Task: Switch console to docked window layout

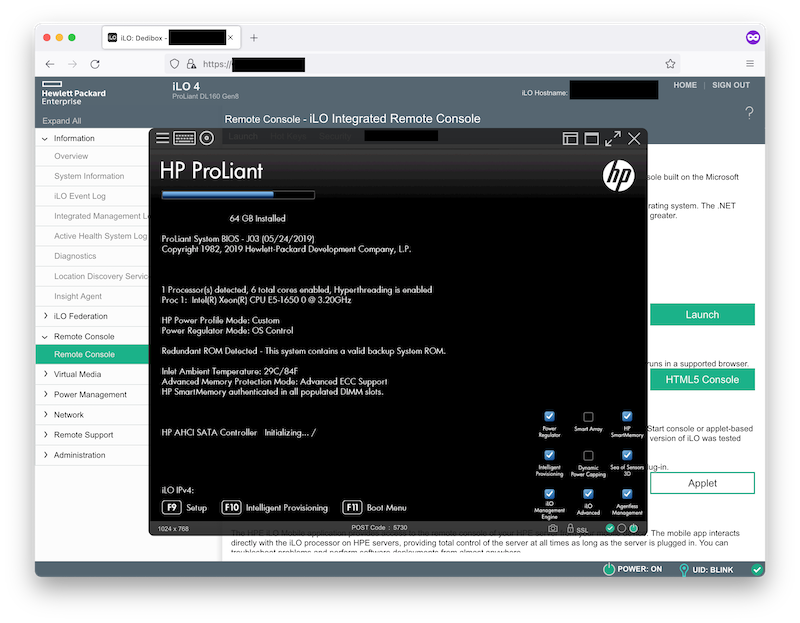Action: click(x=570, y=138)
